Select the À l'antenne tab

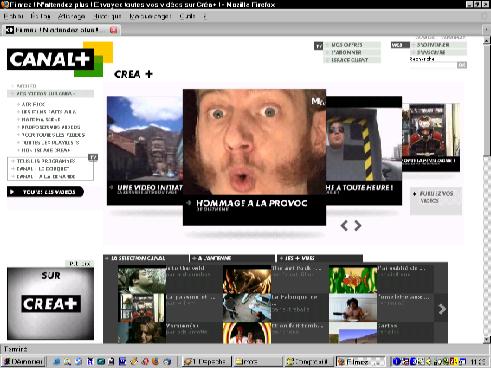(232, 258)
